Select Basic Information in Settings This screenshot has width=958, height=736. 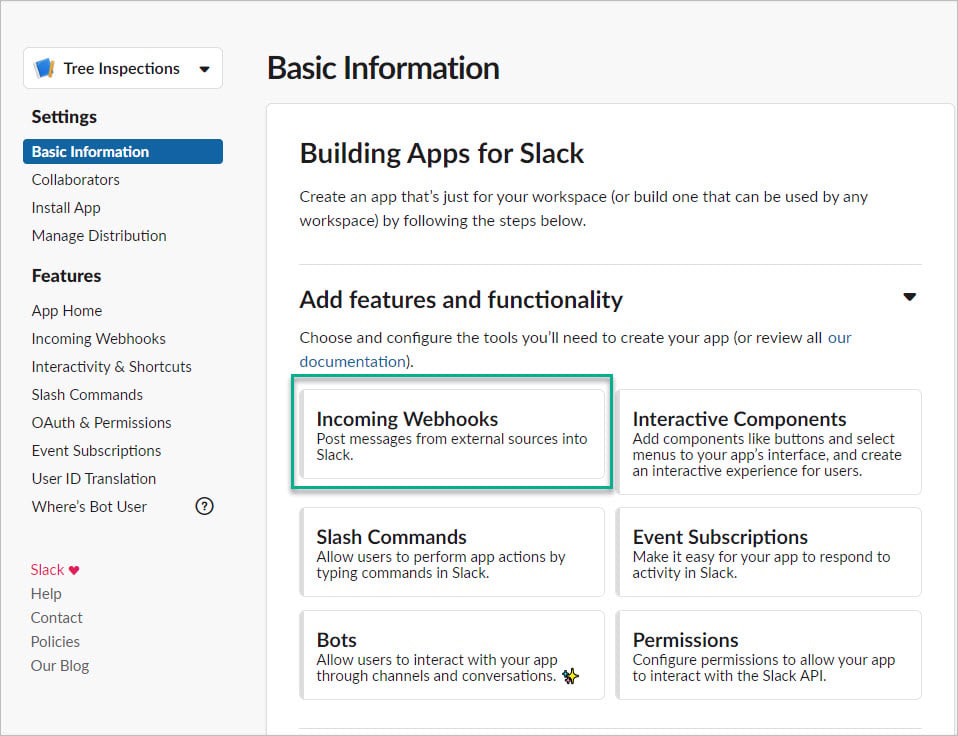[x=123, y=151]
